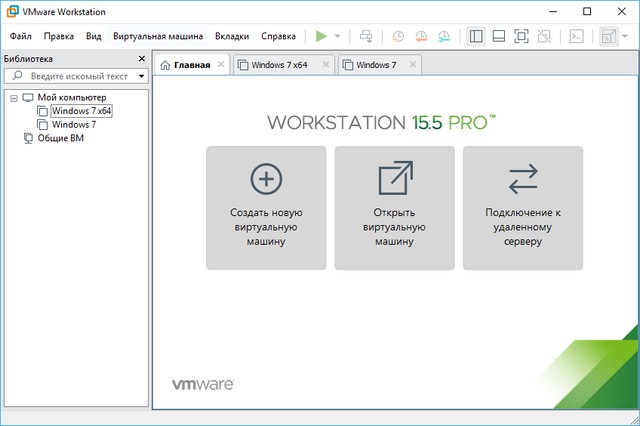Screen dimensions: 640x426
Task: Open the power options dropdown arrow
Action: pyautogui.click(x=337, y=36)
